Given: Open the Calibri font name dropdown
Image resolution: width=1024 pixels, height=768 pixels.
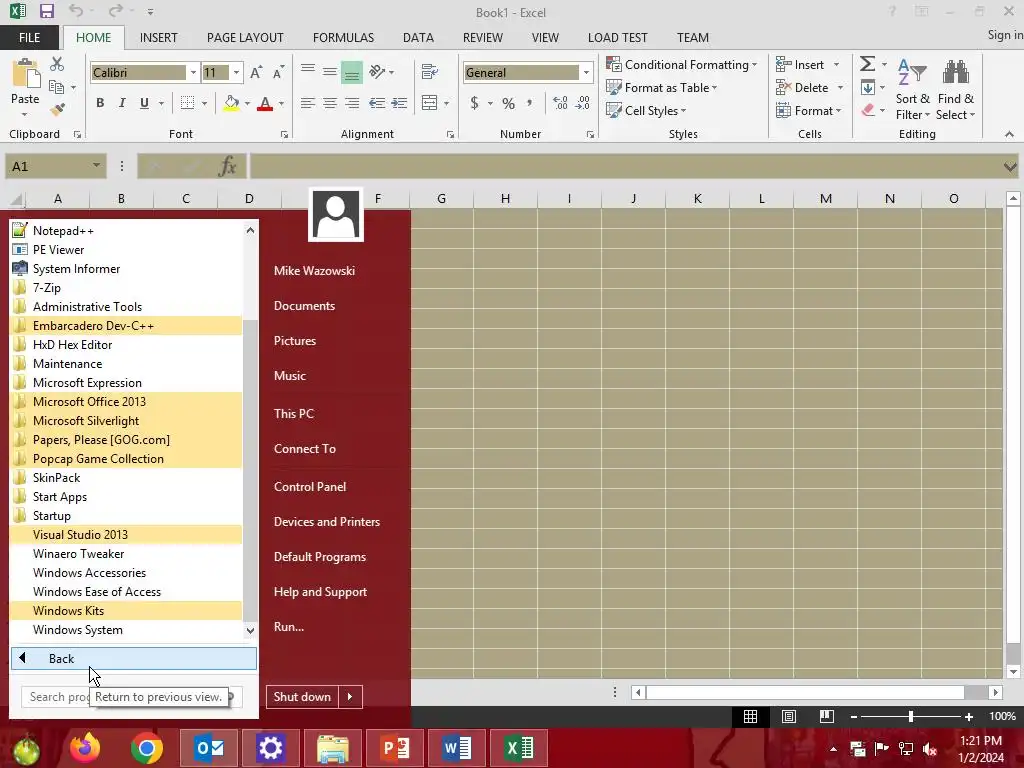Looking at the screenshot, I should coord(193,72).
